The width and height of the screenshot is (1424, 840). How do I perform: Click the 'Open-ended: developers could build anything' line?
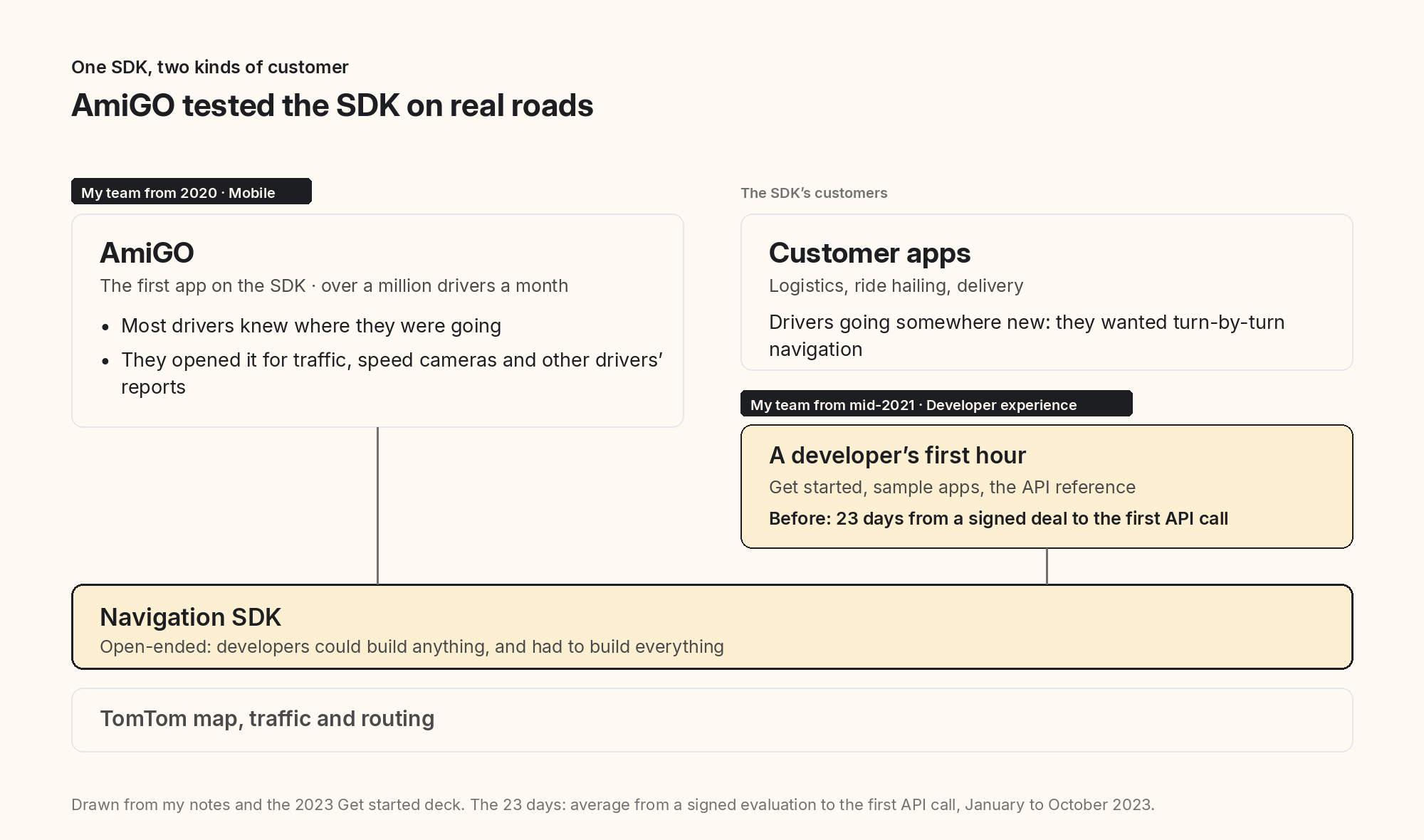pyautogui.click(x=412, y=646)
